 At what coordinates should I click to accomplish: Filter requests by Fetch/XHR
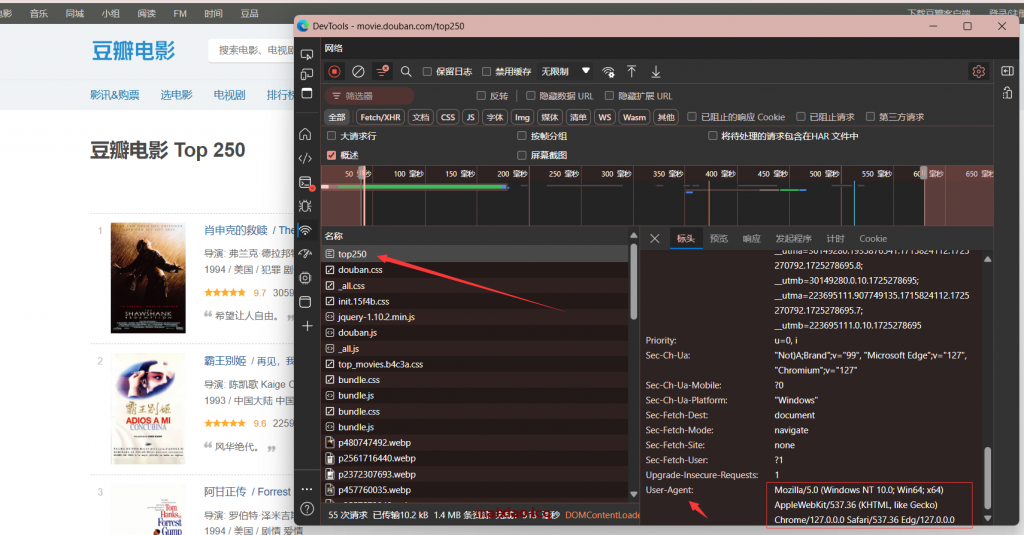pos(380,117)
